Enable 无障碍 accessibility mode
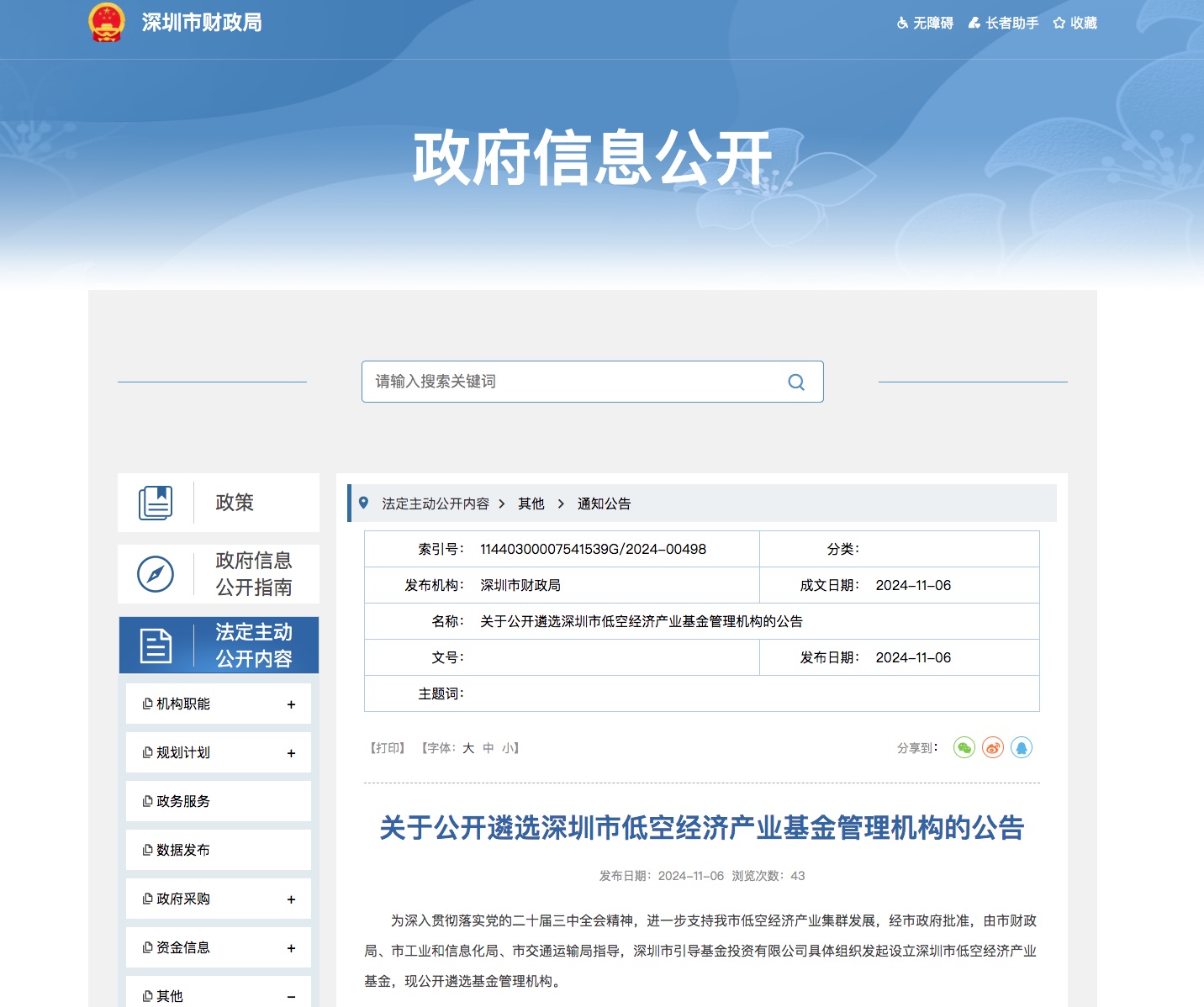 925,23
